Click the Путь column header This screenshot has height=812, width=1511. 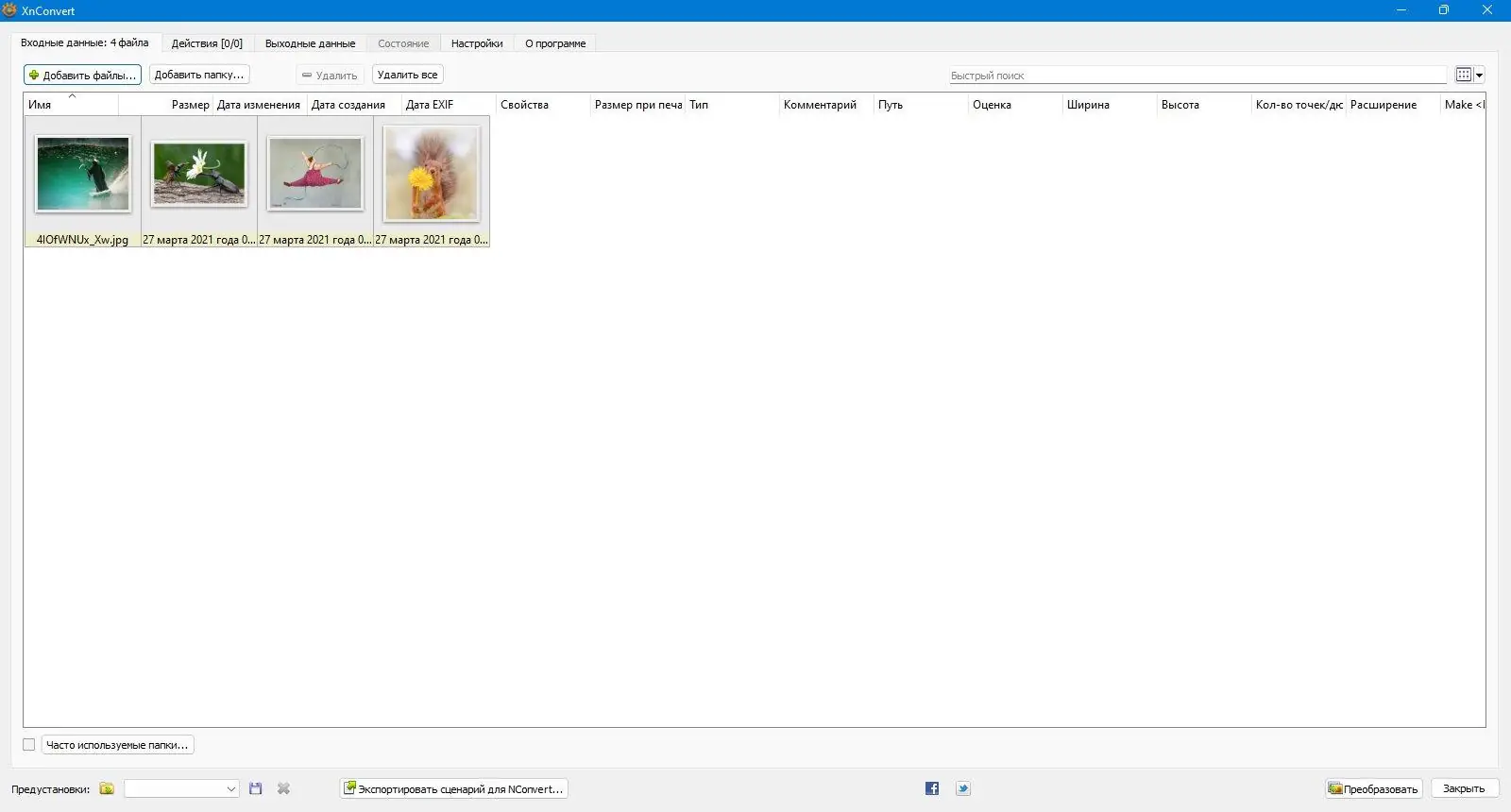pos(922,104)
